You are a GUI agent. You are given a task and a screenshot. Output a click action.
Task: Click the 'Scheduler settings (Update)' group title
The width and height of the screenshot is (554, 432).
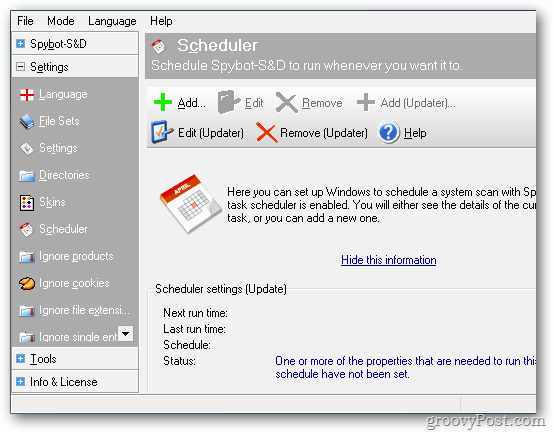coord(221,289)
